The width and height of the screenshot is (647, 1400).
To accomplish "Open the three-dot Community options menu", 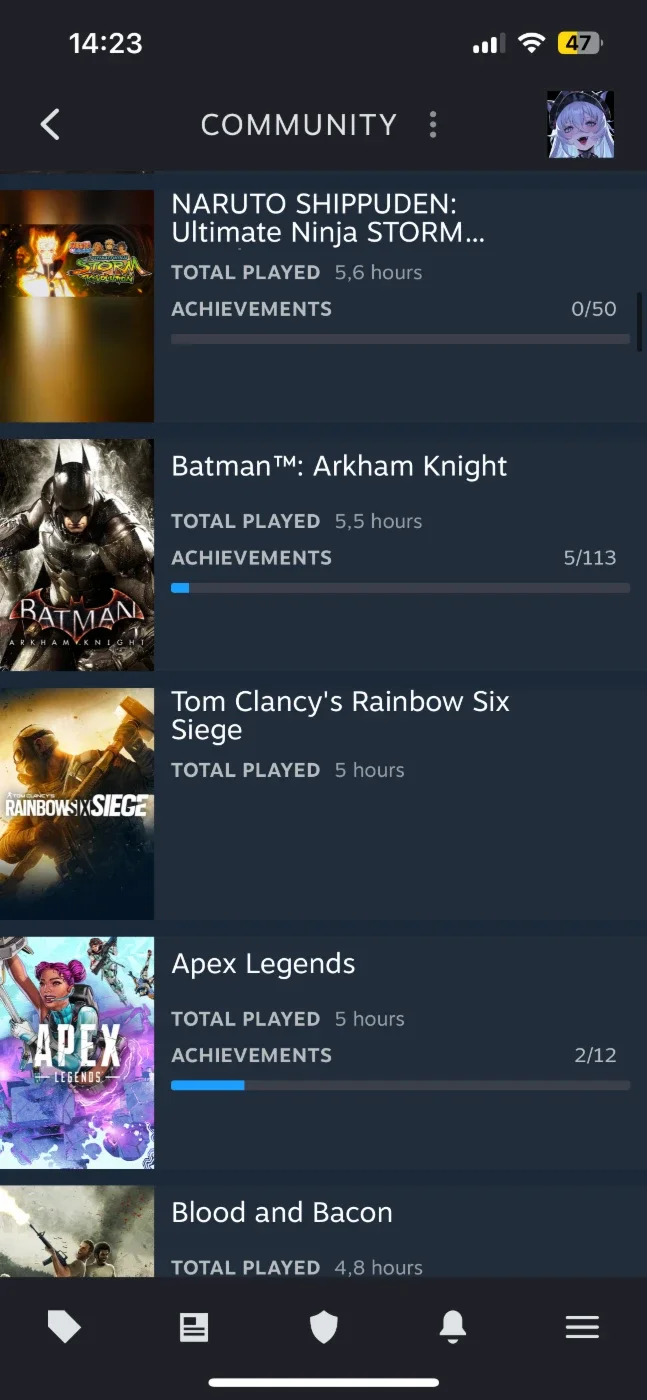I will pos(432,124).
